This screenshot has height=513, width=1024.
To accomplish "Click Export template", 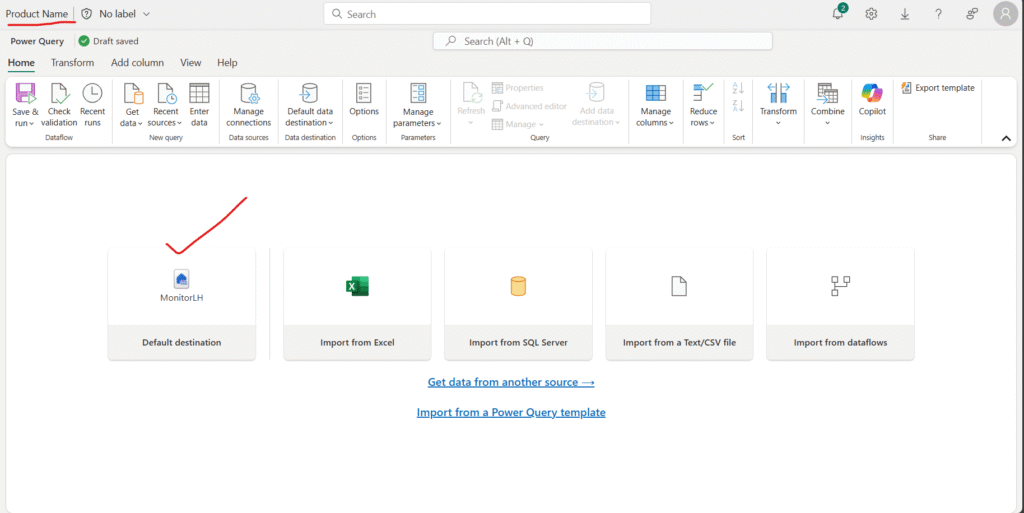I will 938,88.
